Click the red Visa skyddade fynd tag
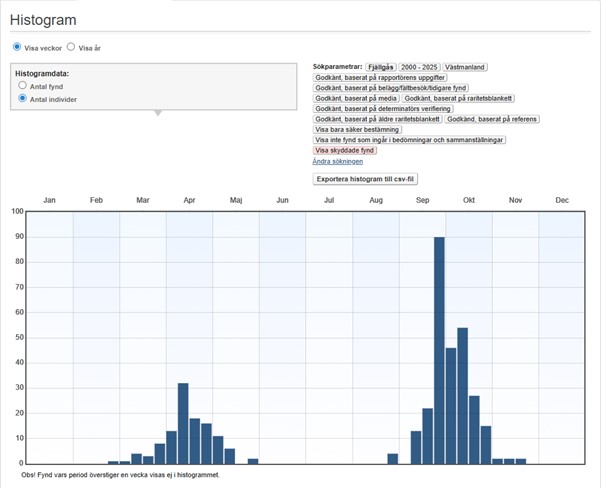Screen dimensions: 601x488 tap(344, 150)
